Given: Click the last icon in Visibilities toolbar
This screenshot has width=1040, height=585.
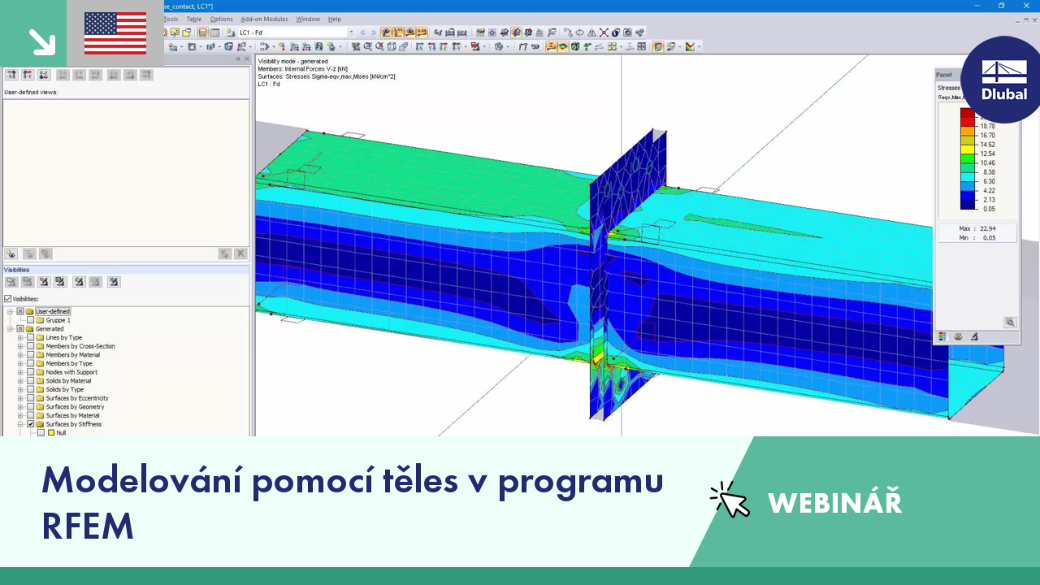Looking at the screenshot, I should pos(114,282).
